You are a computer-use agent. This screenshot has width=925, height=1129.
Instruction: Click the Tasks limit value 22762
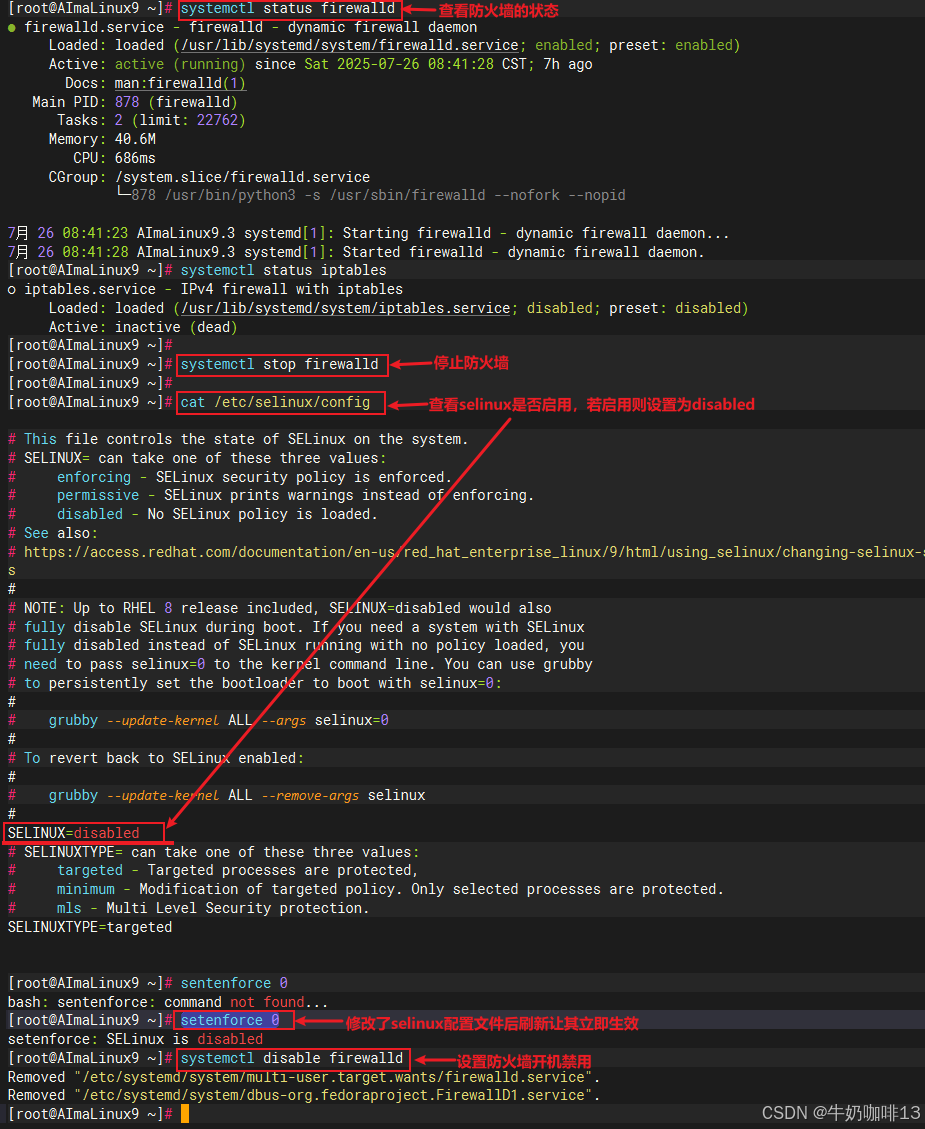[217, 120]
